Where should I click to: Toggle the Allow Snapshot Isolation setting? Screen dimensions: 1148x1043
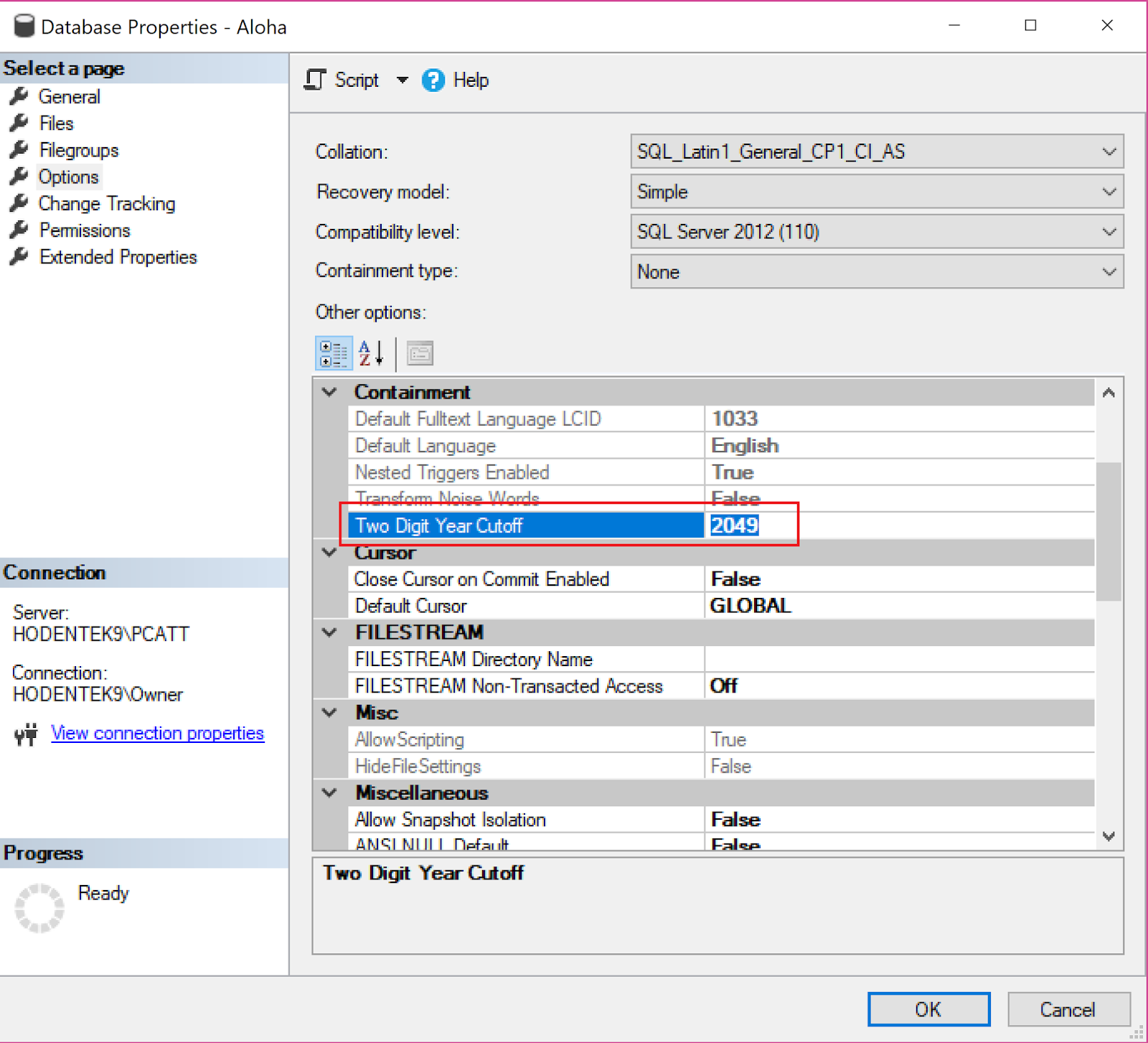(735, 819)
